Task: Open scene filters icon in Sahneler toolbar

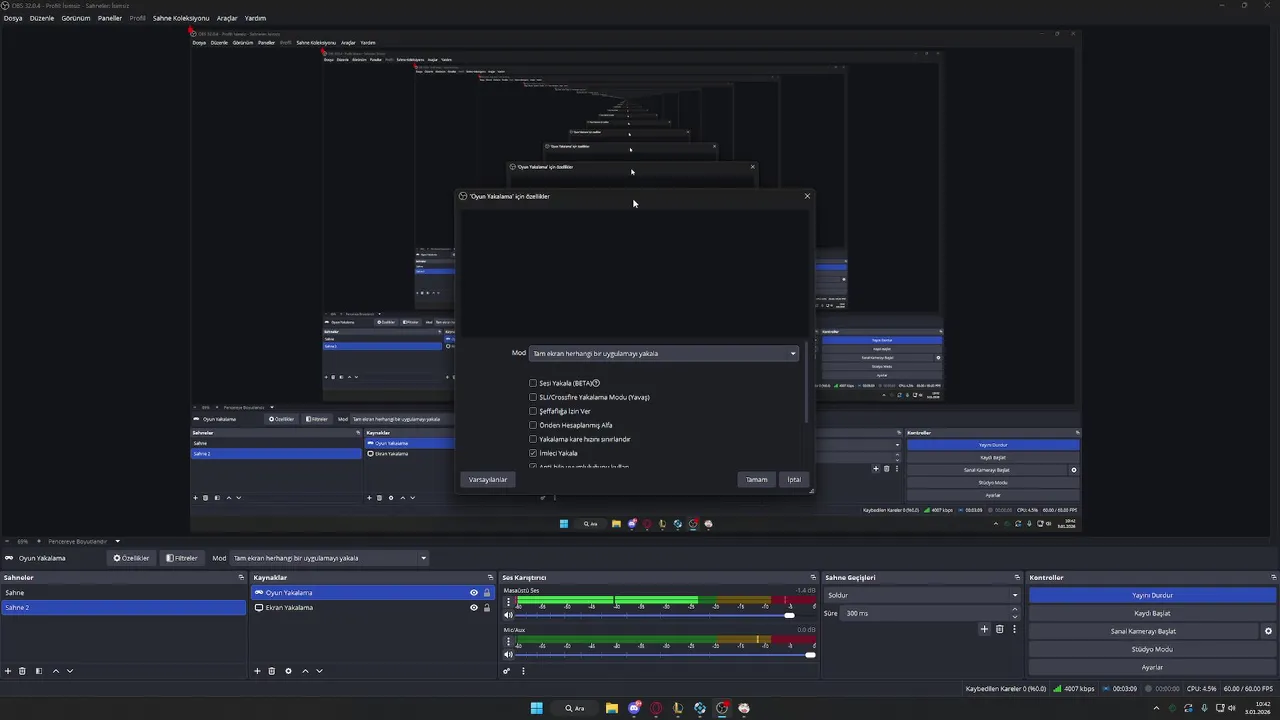Action: pos(39,671)
